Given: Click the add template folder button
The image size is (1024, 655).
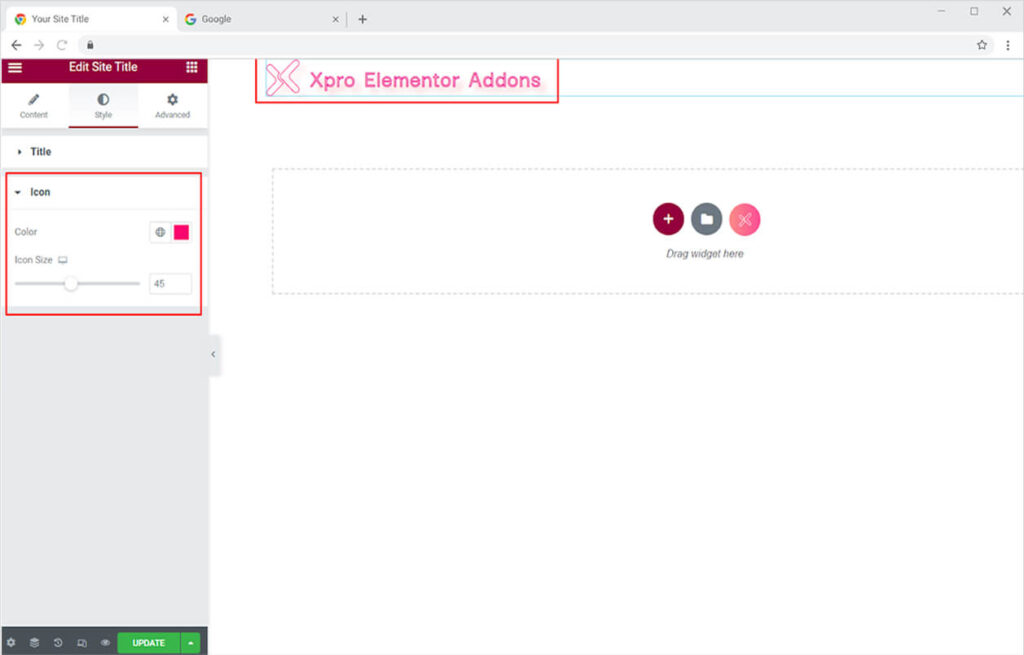Looking at the screenshot, I should [706, 219].
